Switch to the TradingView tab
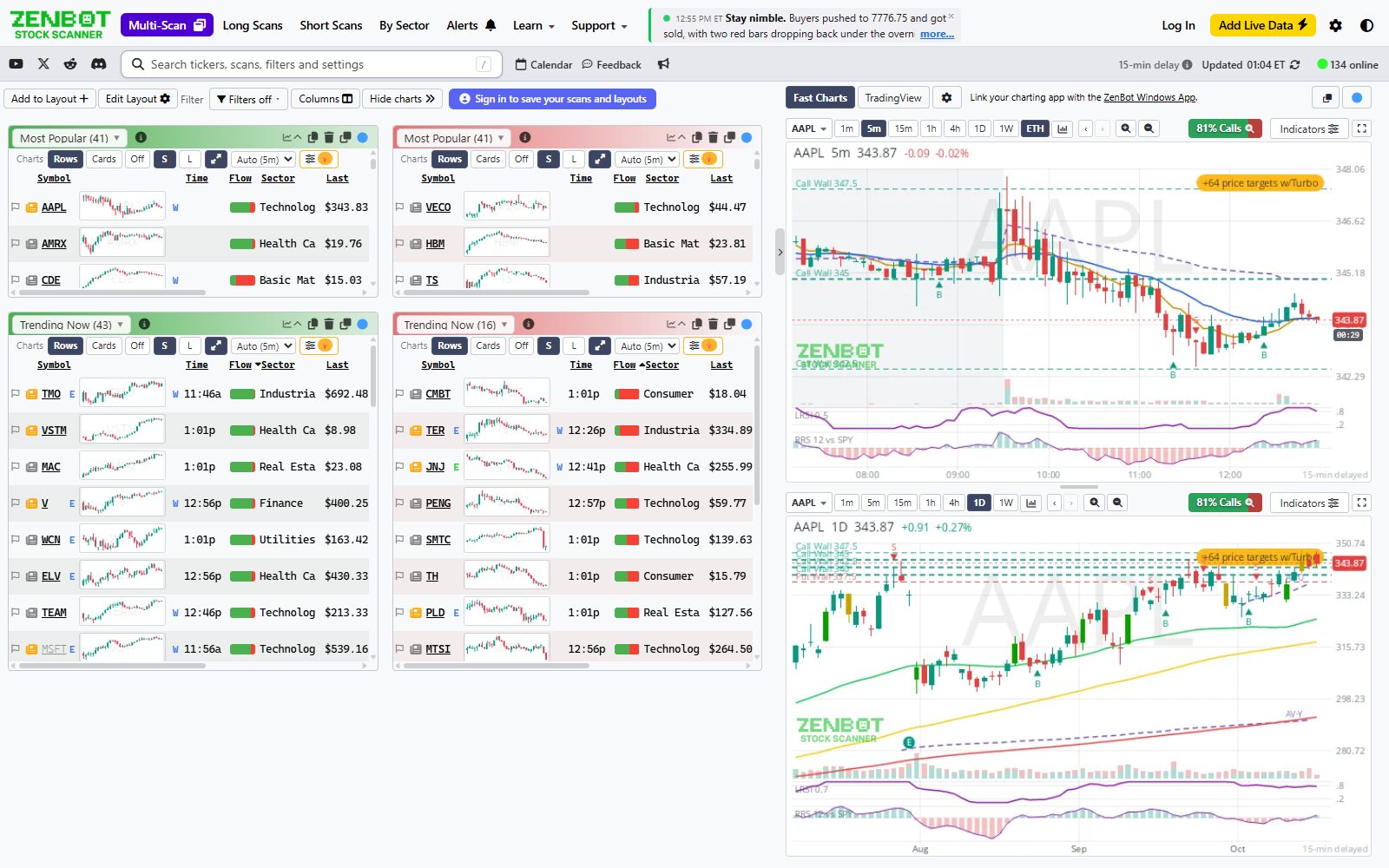This screenshot has width=1389, height=868. pos(893,98)
